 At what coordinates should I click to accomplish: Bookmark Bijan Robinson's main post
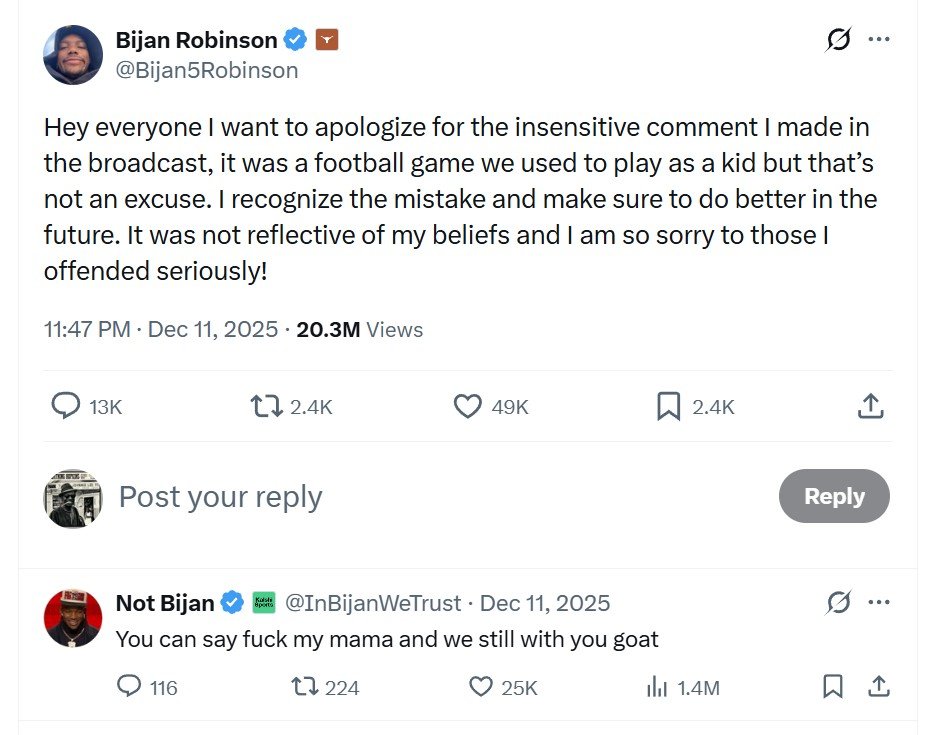click(668, 406)
